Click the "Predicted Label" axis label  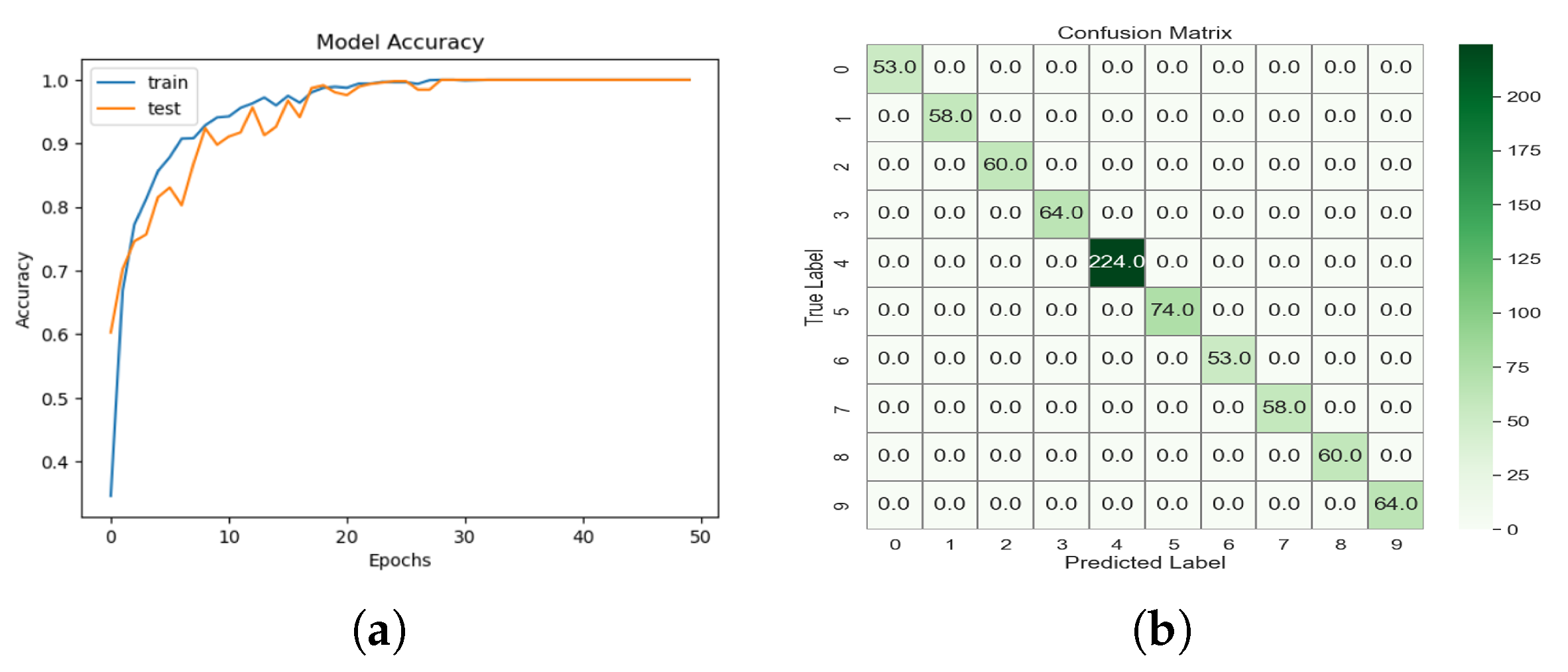coord(1145,563)
